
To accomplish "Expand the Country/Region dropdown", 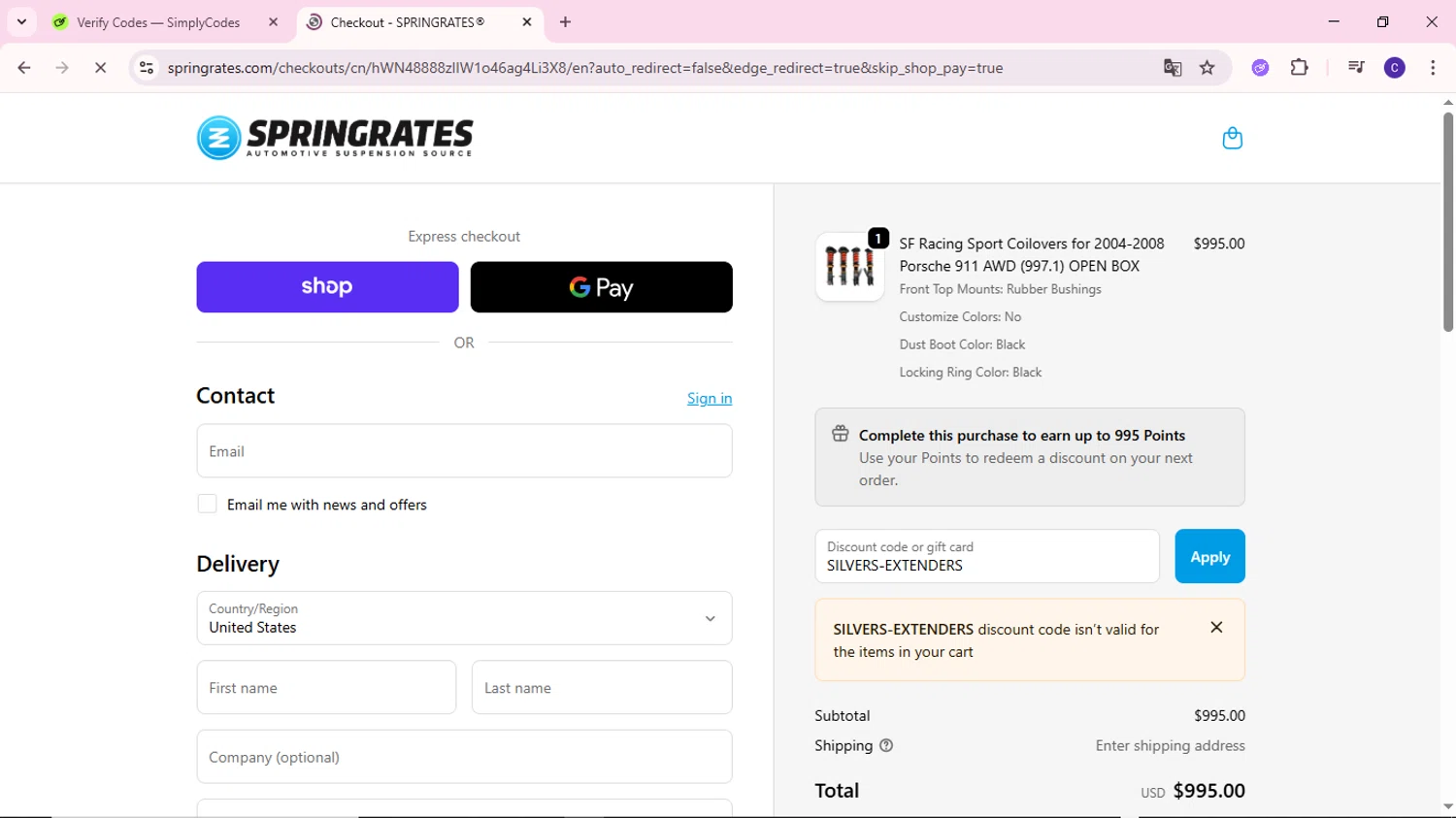I will pos(464,618).
